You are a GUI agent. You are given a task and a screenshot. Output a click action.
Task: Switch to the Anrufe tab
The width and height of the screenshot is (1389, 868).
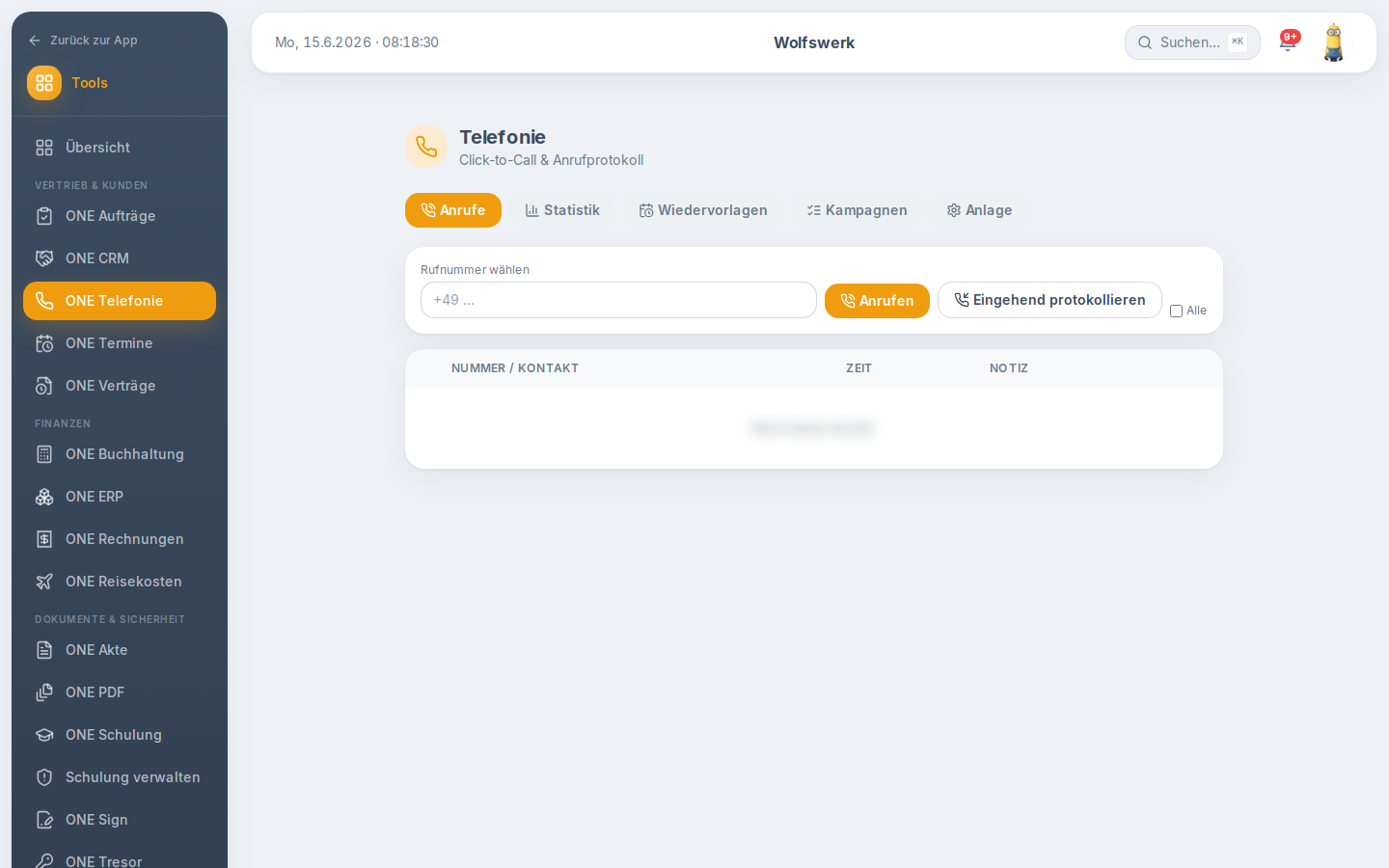pos(453,210)
